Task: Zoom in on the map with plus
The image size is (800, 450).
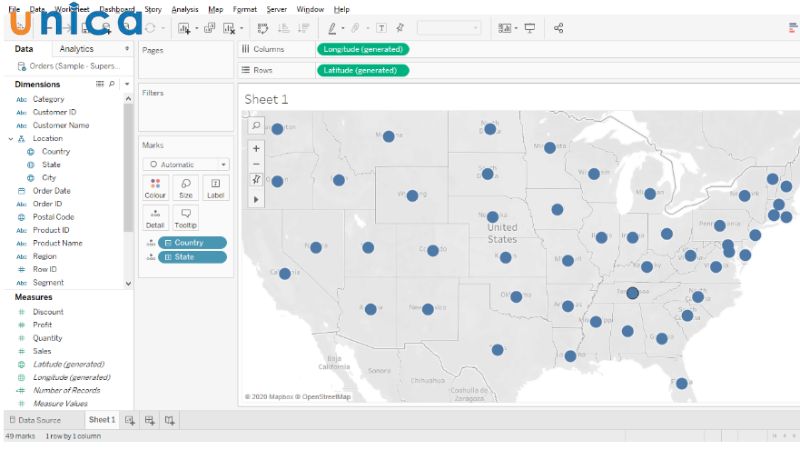Action: tap(256, 148)
